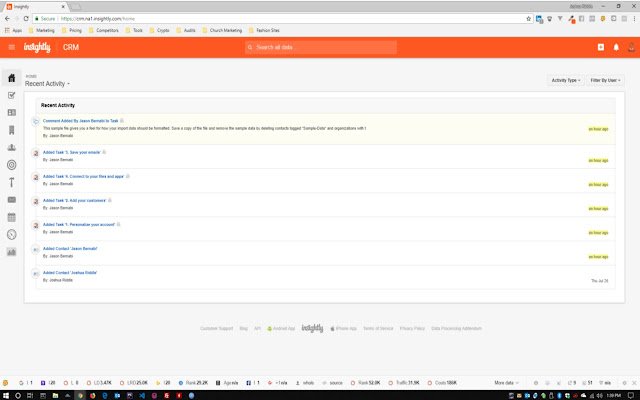Expand the Recent Activity view dropdown
The height and width of the screenshot is (400, 640).
pyautogui.click(x=47, y=84)
